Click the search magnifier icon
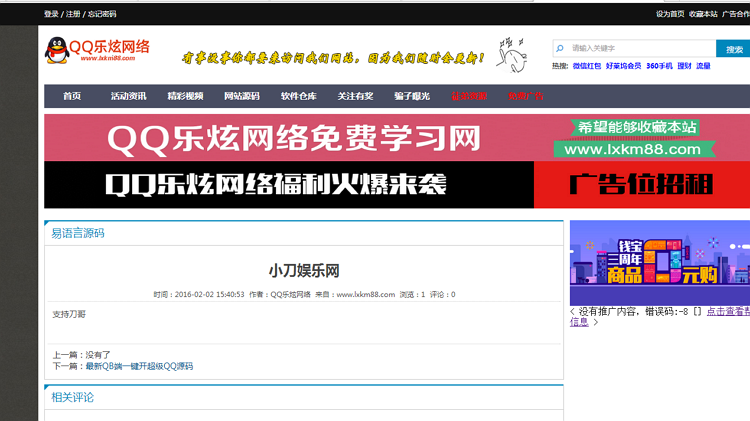The image size is (750, 421). coord(560,48)
